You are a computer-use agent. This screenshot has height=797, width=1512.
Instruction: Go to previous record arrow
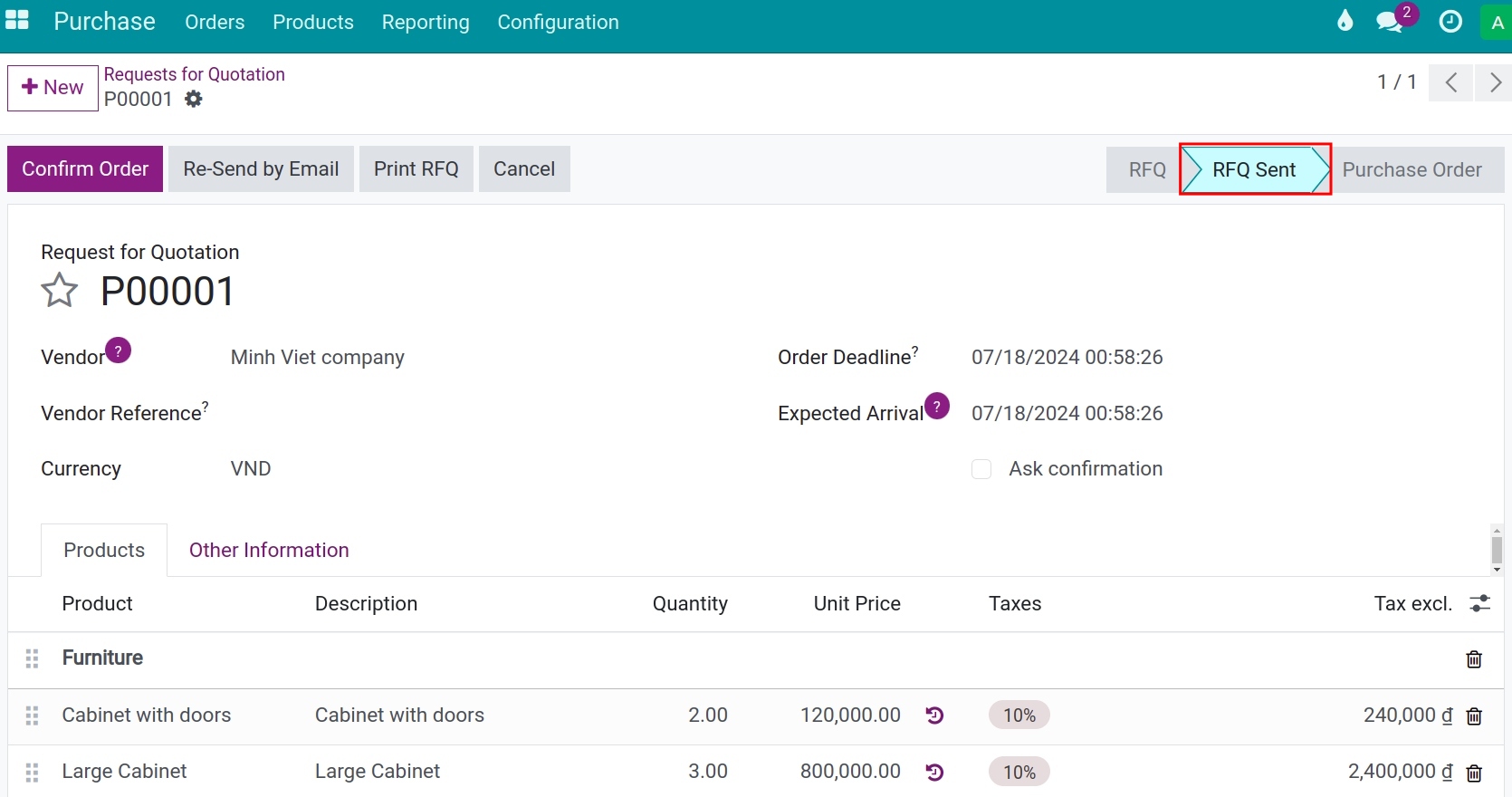click(1451, 82)
